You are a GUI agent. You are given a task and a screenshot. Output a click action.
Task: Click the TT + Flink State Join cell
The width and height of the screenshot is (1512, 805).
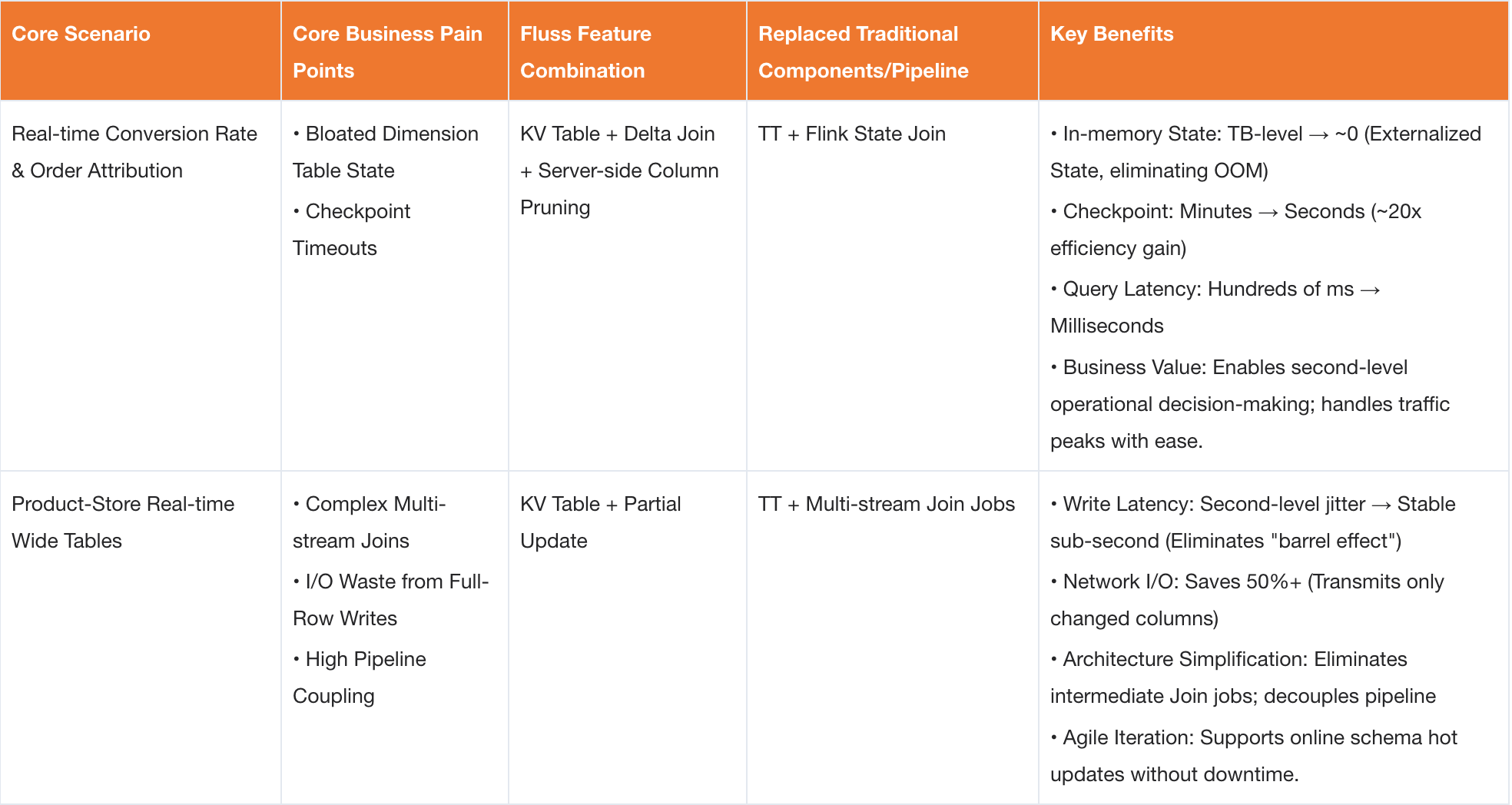[851, 134]
